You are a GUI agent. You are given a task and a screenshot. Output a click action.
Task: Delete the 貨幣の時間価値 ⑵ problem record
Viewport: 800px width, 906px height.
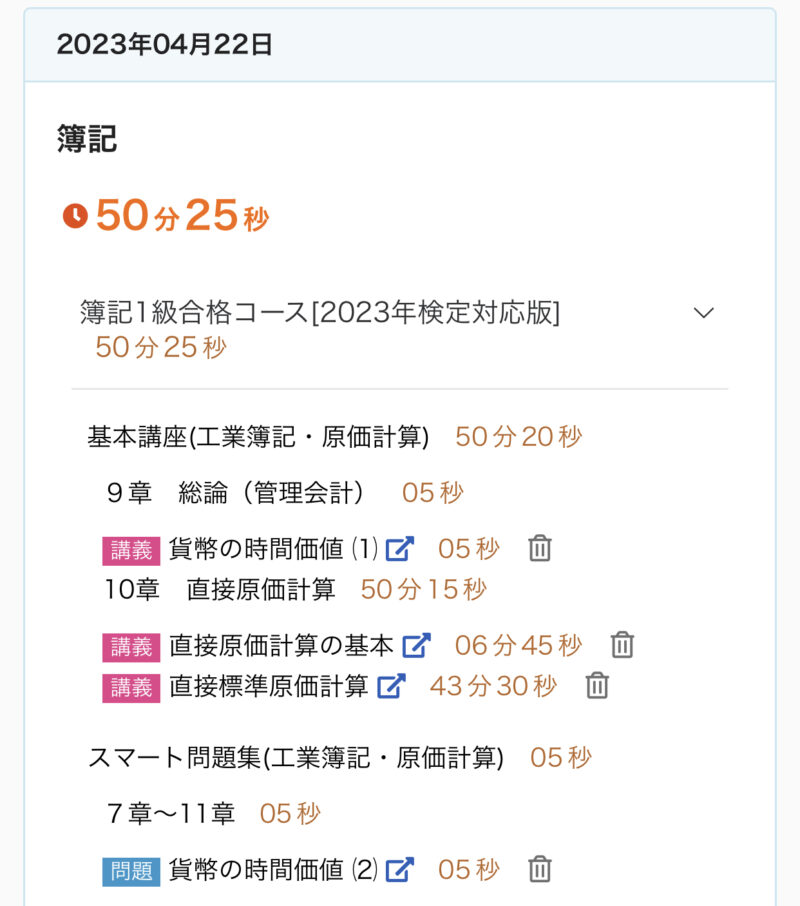point(540,869)
